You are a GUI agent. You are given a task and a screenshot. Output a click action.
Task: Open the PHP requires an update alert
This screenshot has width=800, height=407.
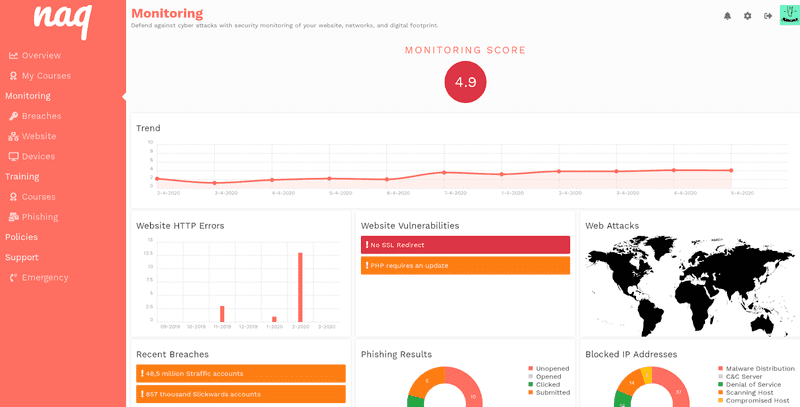coord(465,265)
